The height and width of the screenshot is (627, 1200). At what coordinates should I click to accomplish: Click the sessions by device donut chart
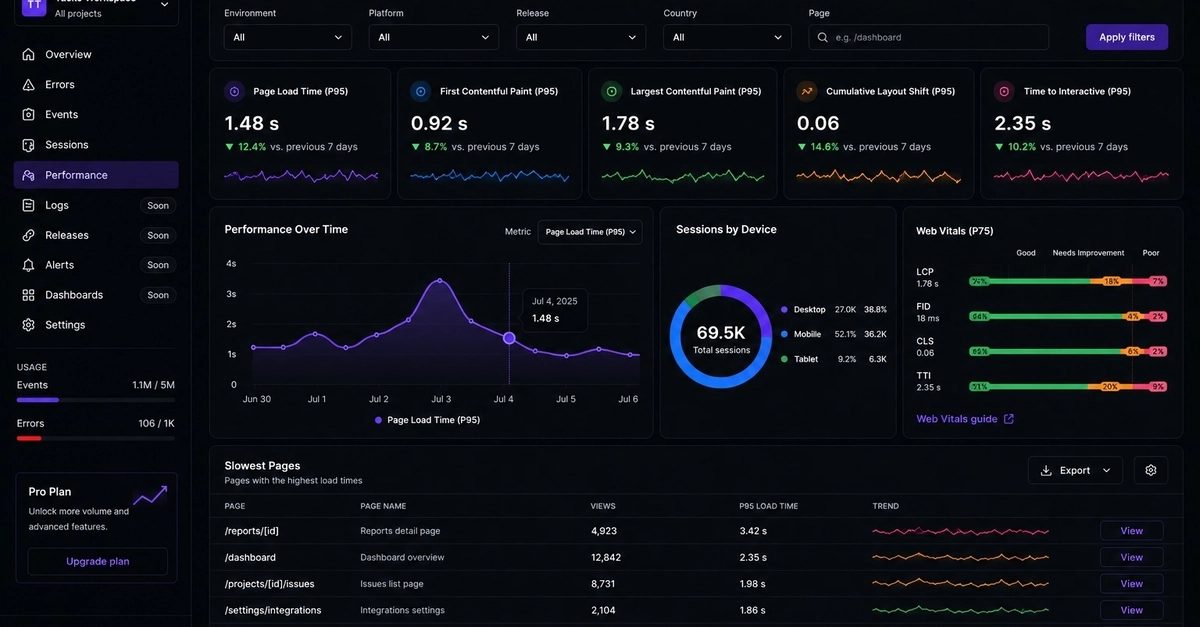(x=721, y=337)
